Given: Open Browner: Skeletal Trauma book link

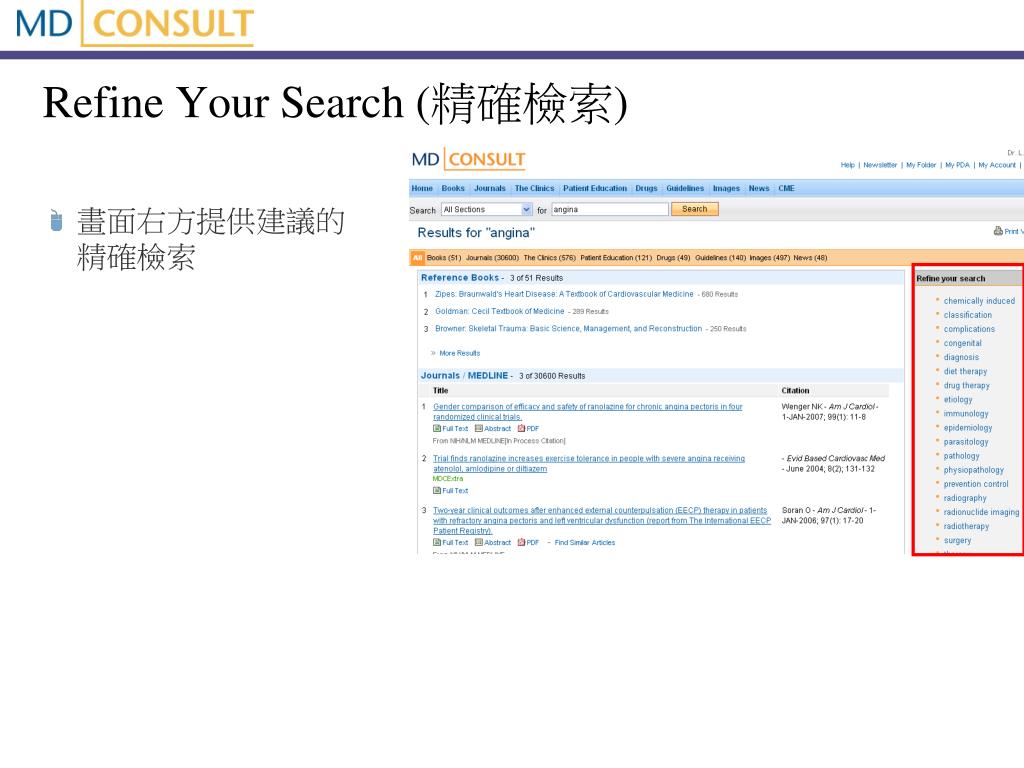Looking at the screenshot, I should [x=569, y=328].
